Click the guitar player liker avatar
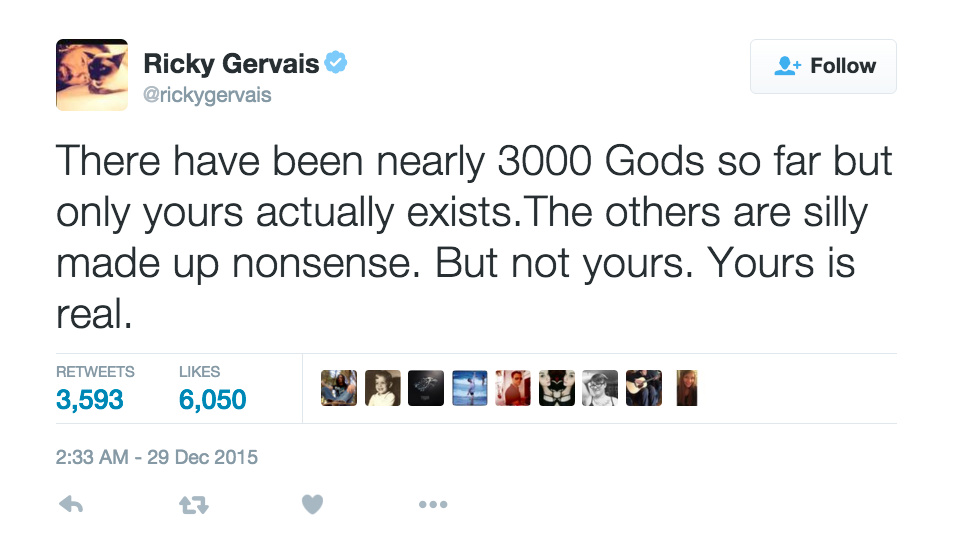This screenshot has width=954, height=537. [644, 388]
